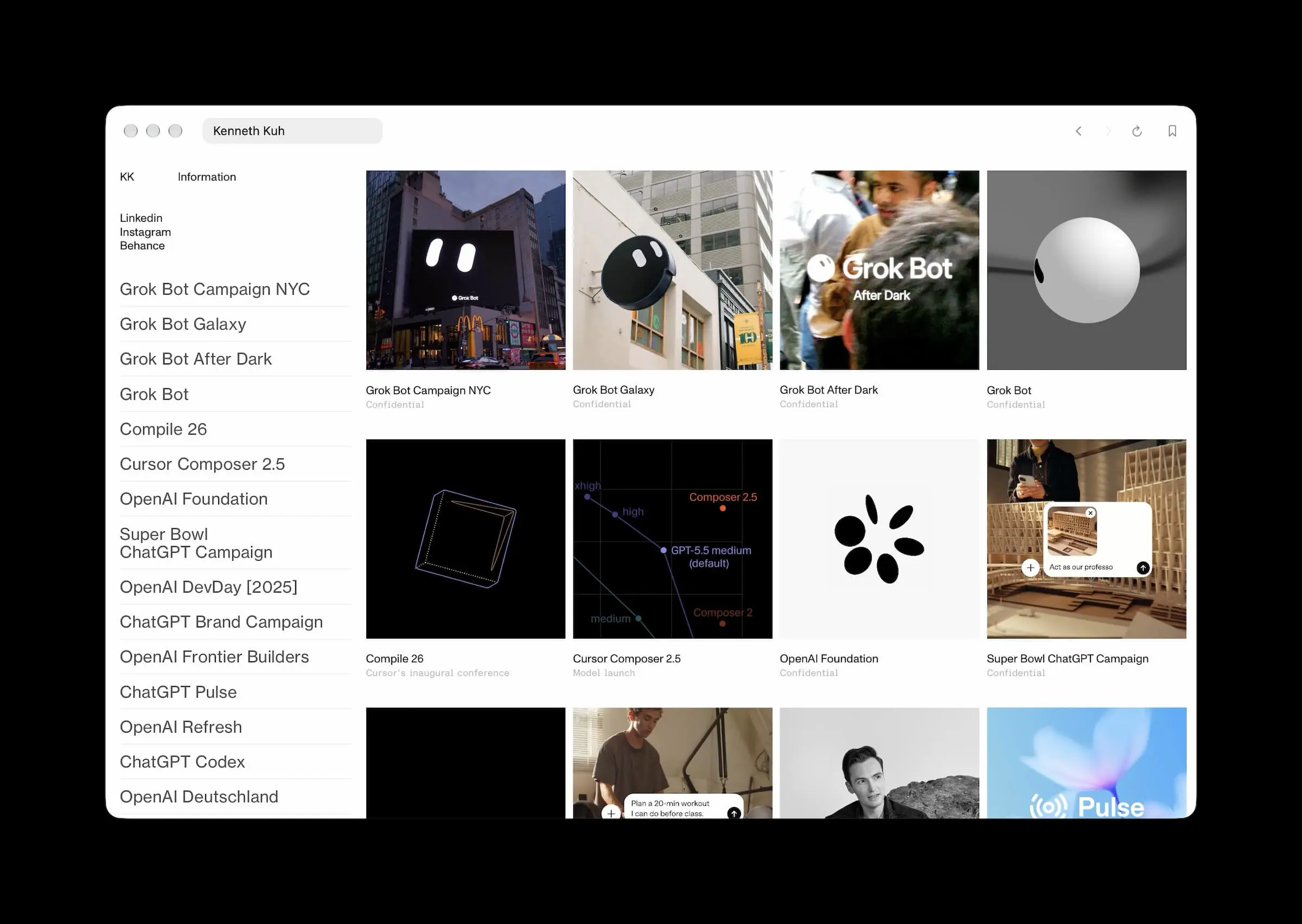Screen dimensions: 1302x924
Task: Visit the Linkedin link
Action: click(x=141, y=218)
